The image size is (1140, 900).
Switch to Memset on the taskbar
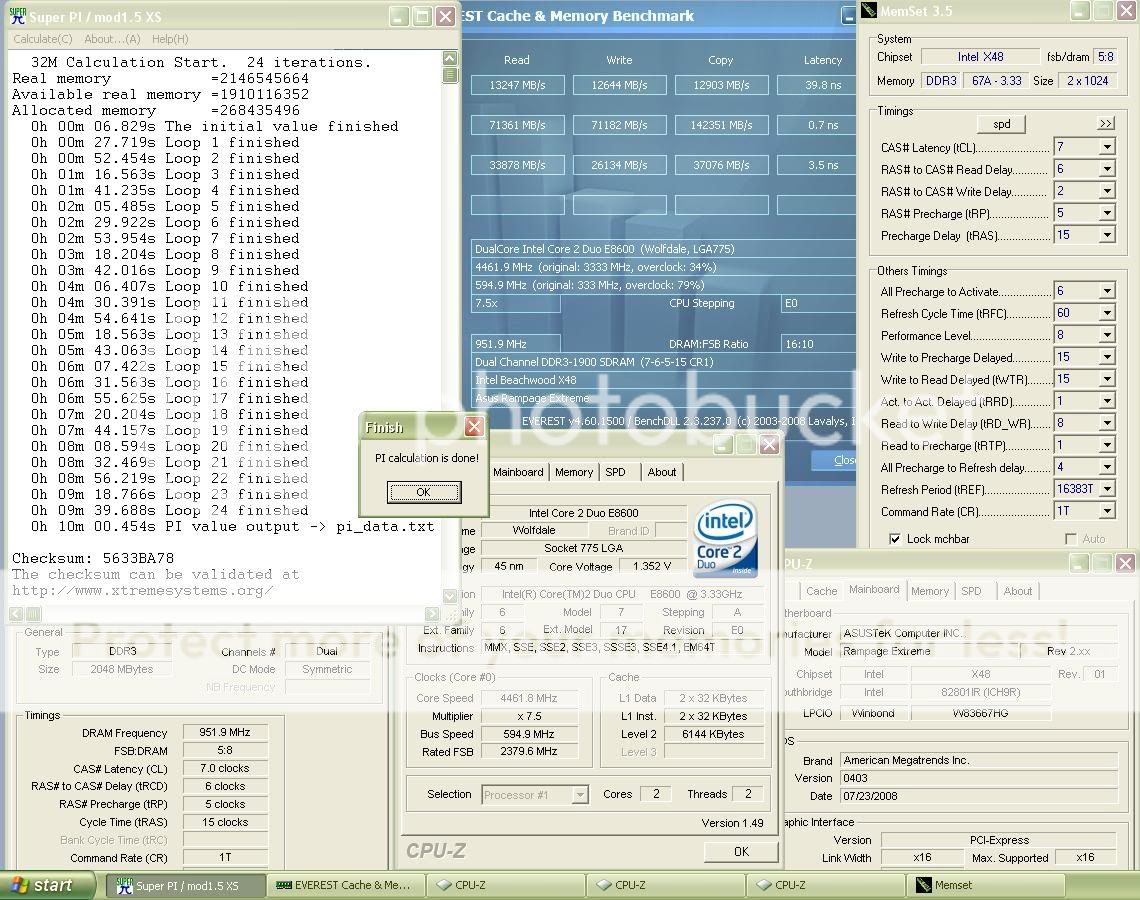click(x=984, y=885)
